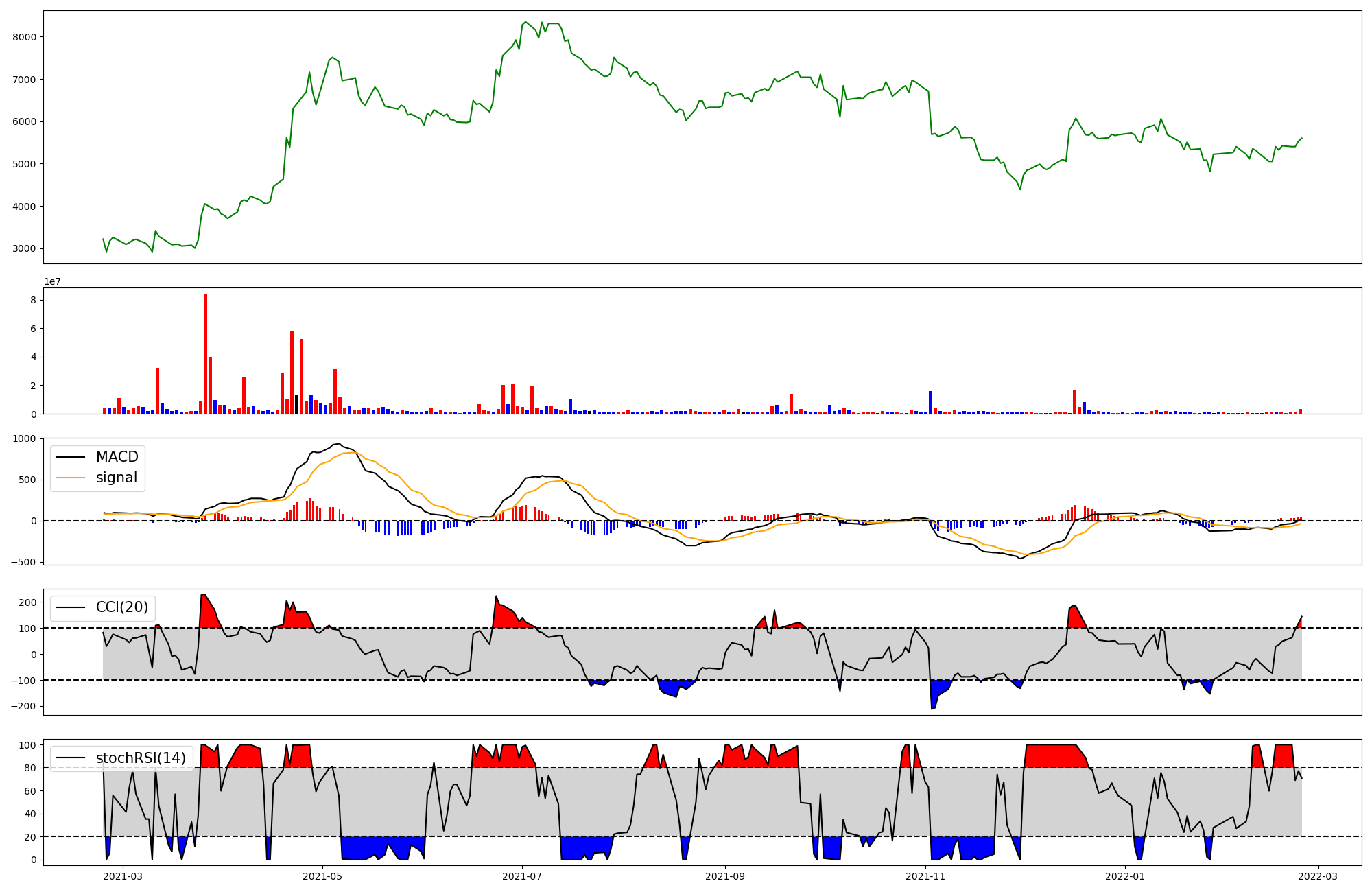The width and height of the screenshot is (1372, 892).
Task: Click the signal legend text label
Action: pos(117,478)
